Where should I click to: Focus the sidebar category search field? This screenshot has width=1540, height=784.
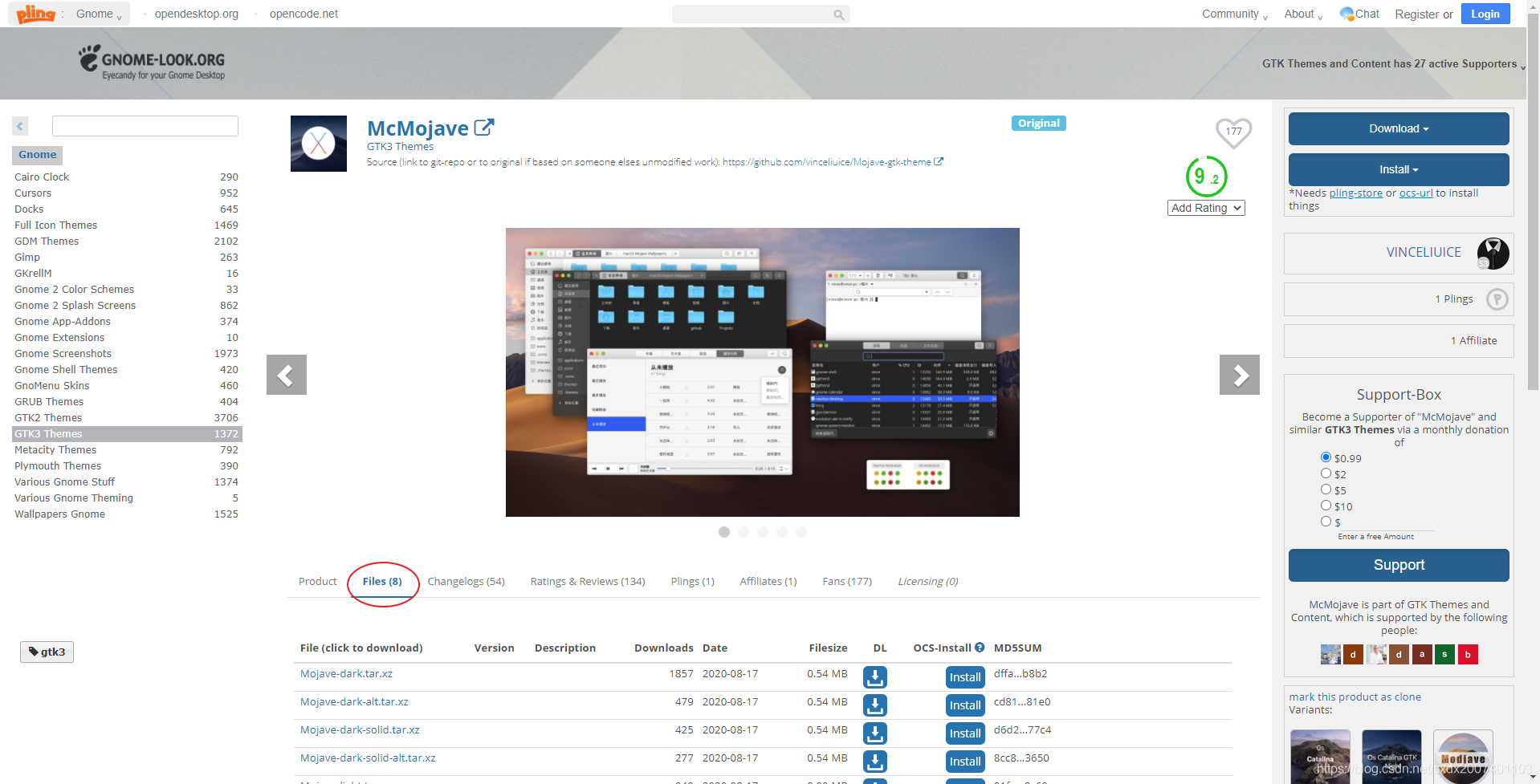click(145, 126)
